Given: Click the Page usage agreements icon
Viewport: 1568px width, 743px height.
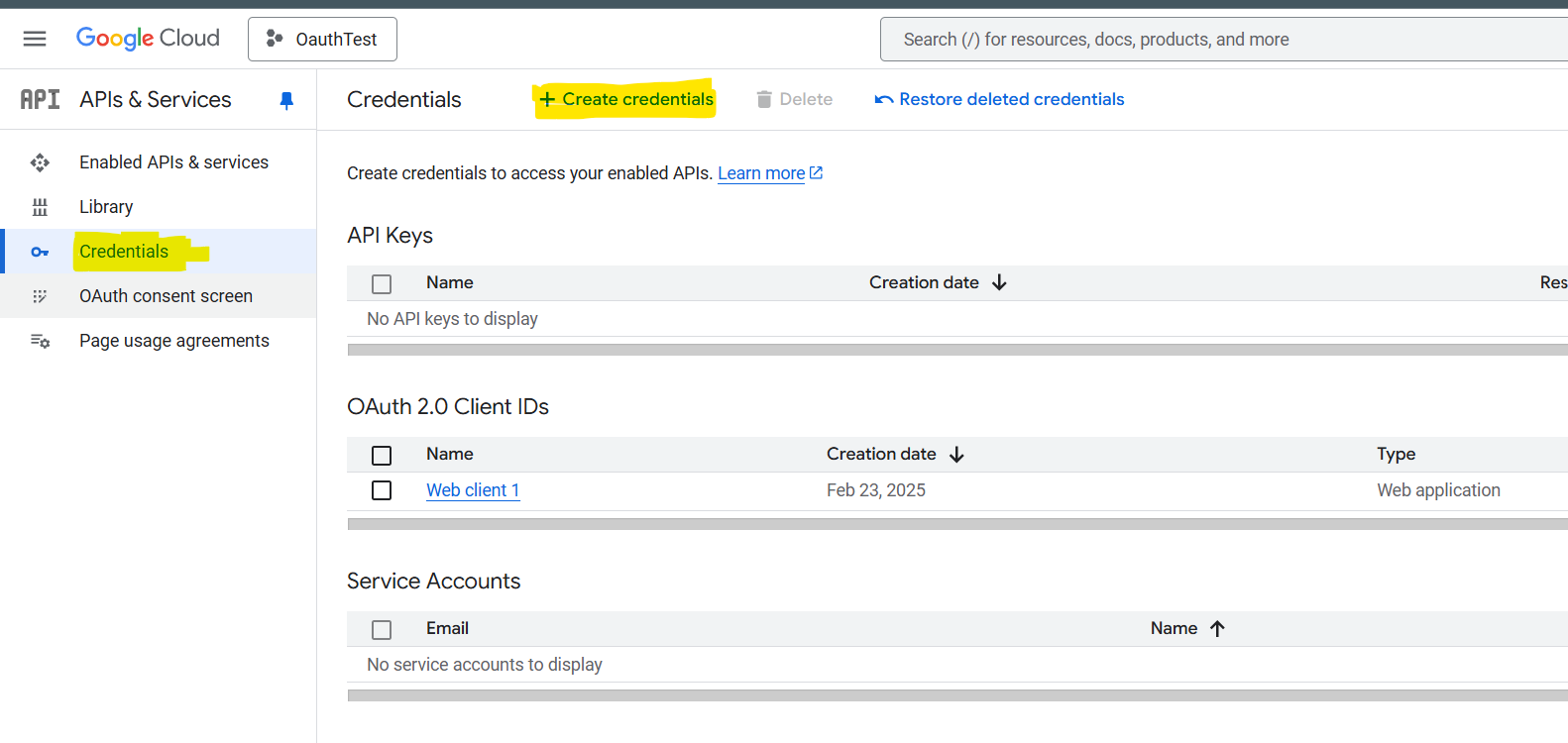Looking at the screenshot, I should 40,341.
